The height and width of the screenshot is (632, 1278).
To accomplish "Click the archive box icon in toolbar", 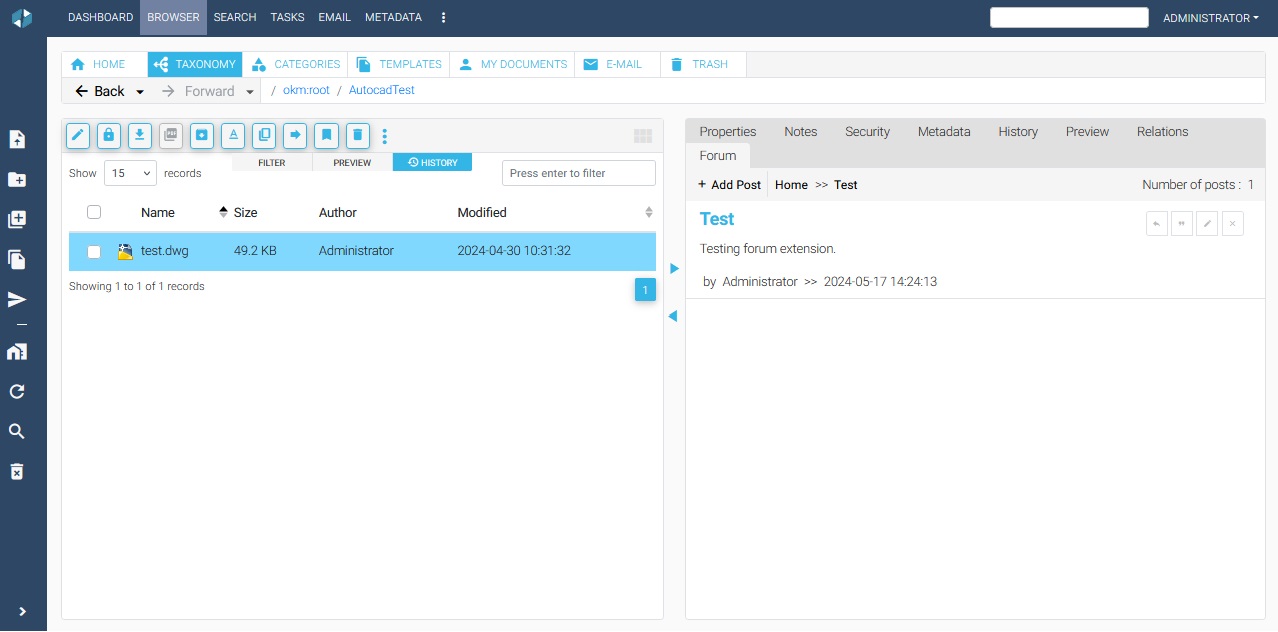I will click(202, 135).
